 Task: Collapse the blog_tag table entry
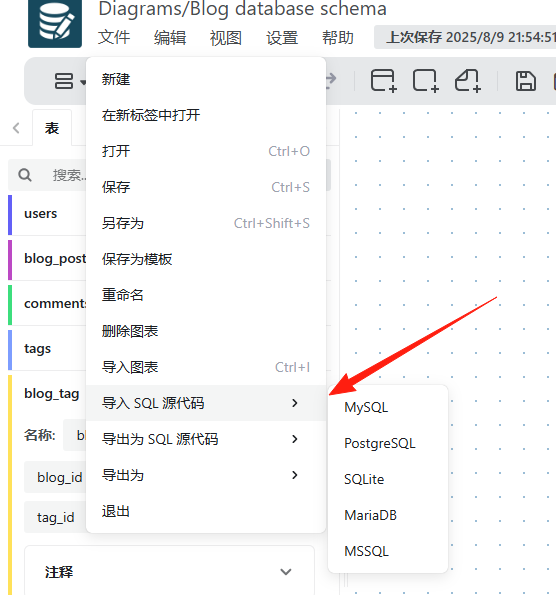pos(47,394)
